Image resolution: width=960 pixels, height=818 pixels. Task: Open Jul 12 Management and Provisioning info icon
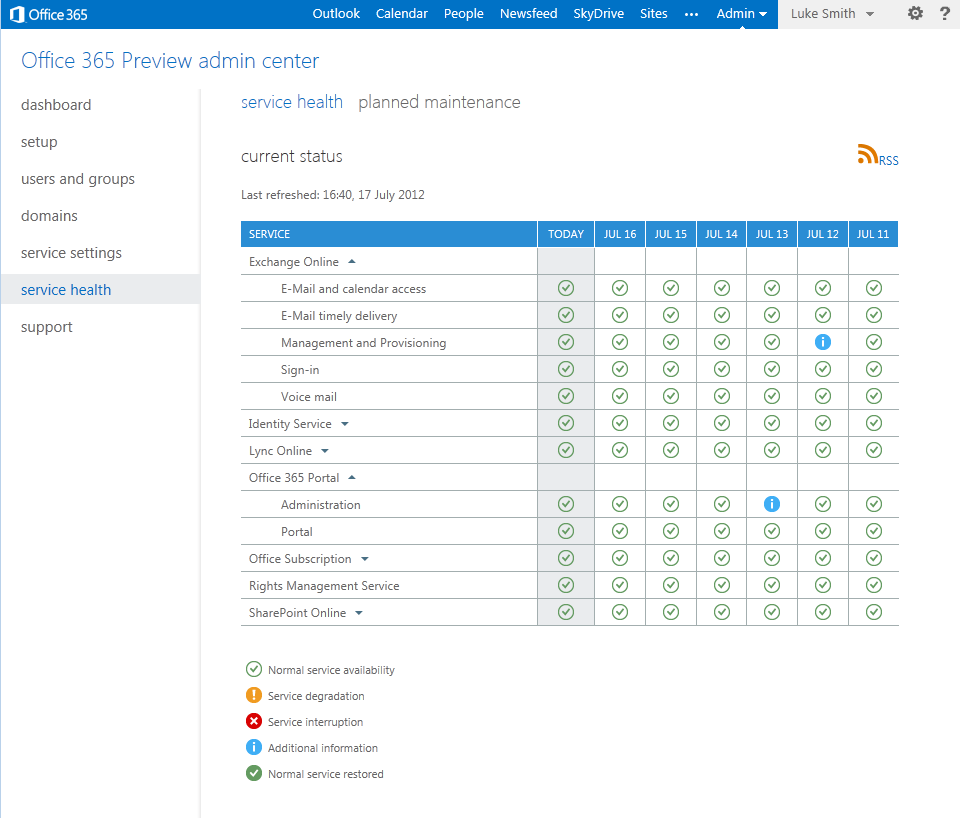coord(823,342)
